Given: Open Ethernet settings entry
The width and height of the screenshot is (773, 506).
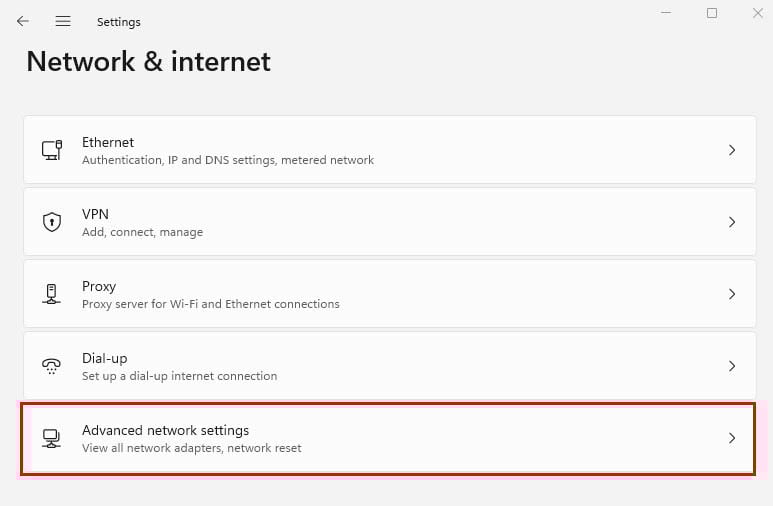Looking at the screenshot, I should click(389, 150).
